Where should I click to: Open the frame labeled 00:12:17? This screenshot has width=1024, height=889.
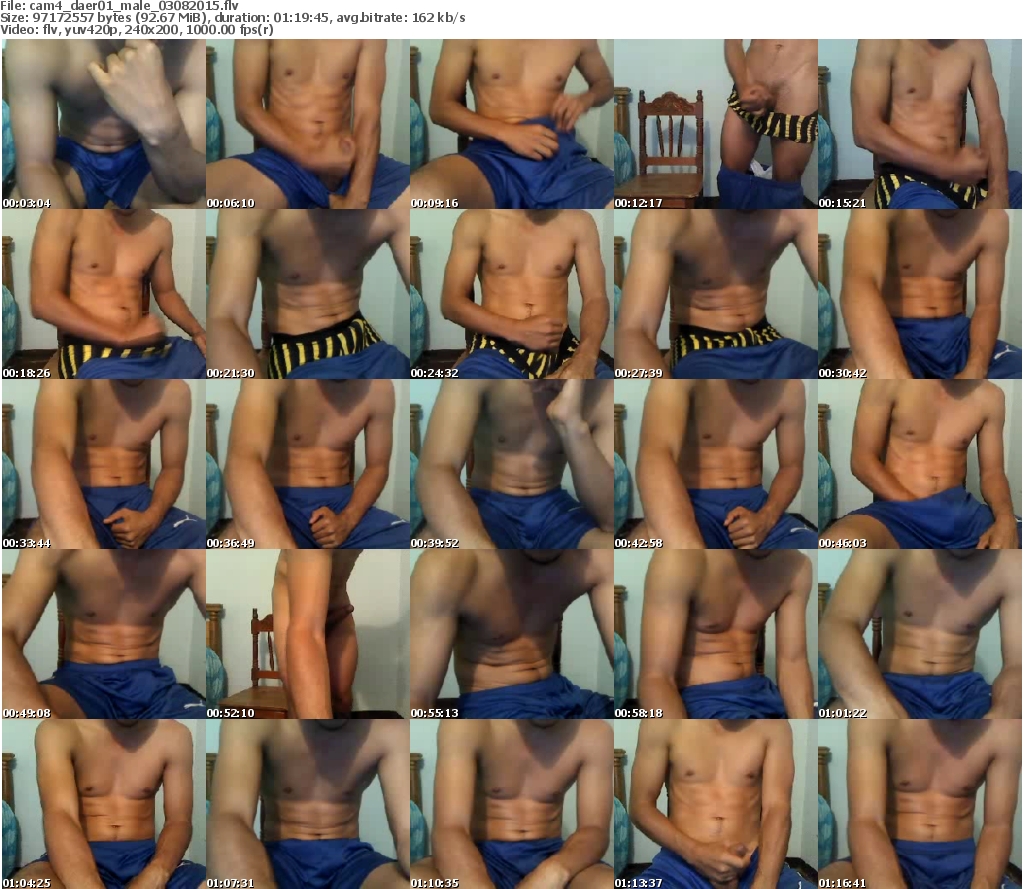point(716,124)
